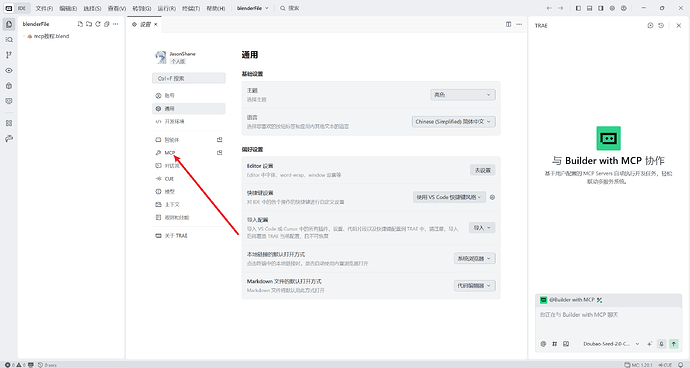
Task: Open the 运行(R) menu
Action: coord(166,8)
